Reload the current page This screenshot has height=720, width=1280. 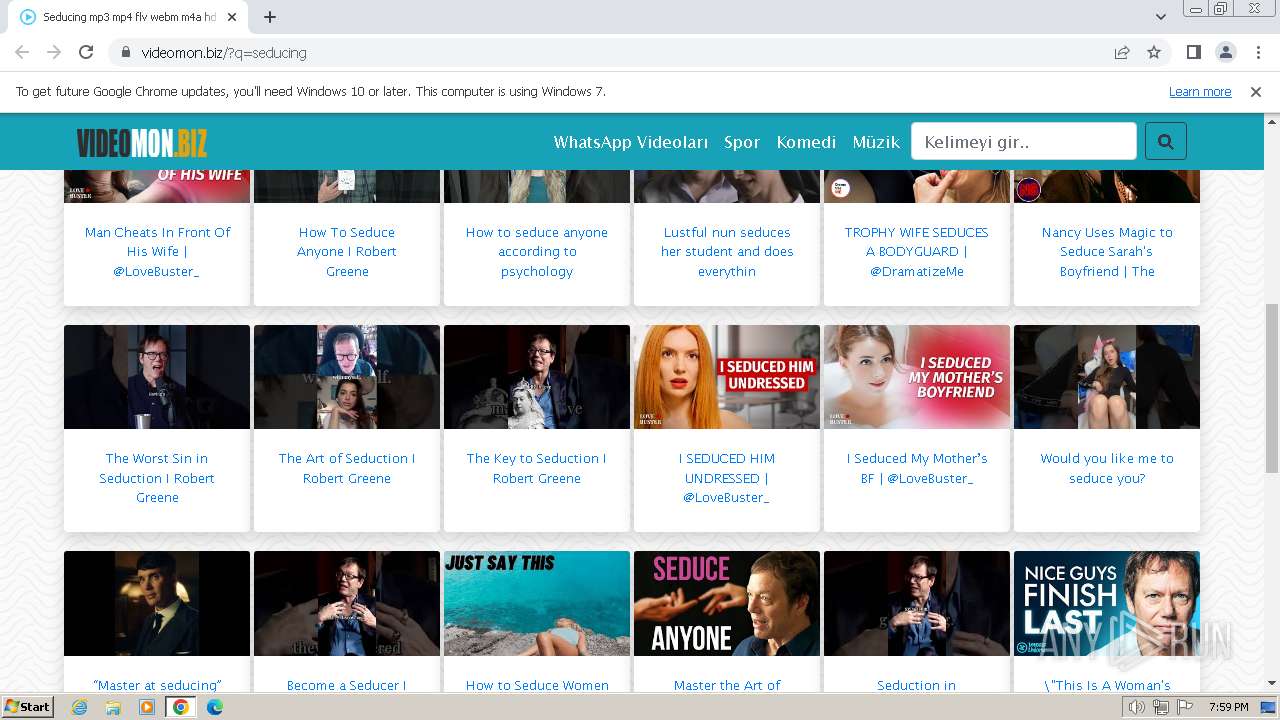click(x=86, y=52)
